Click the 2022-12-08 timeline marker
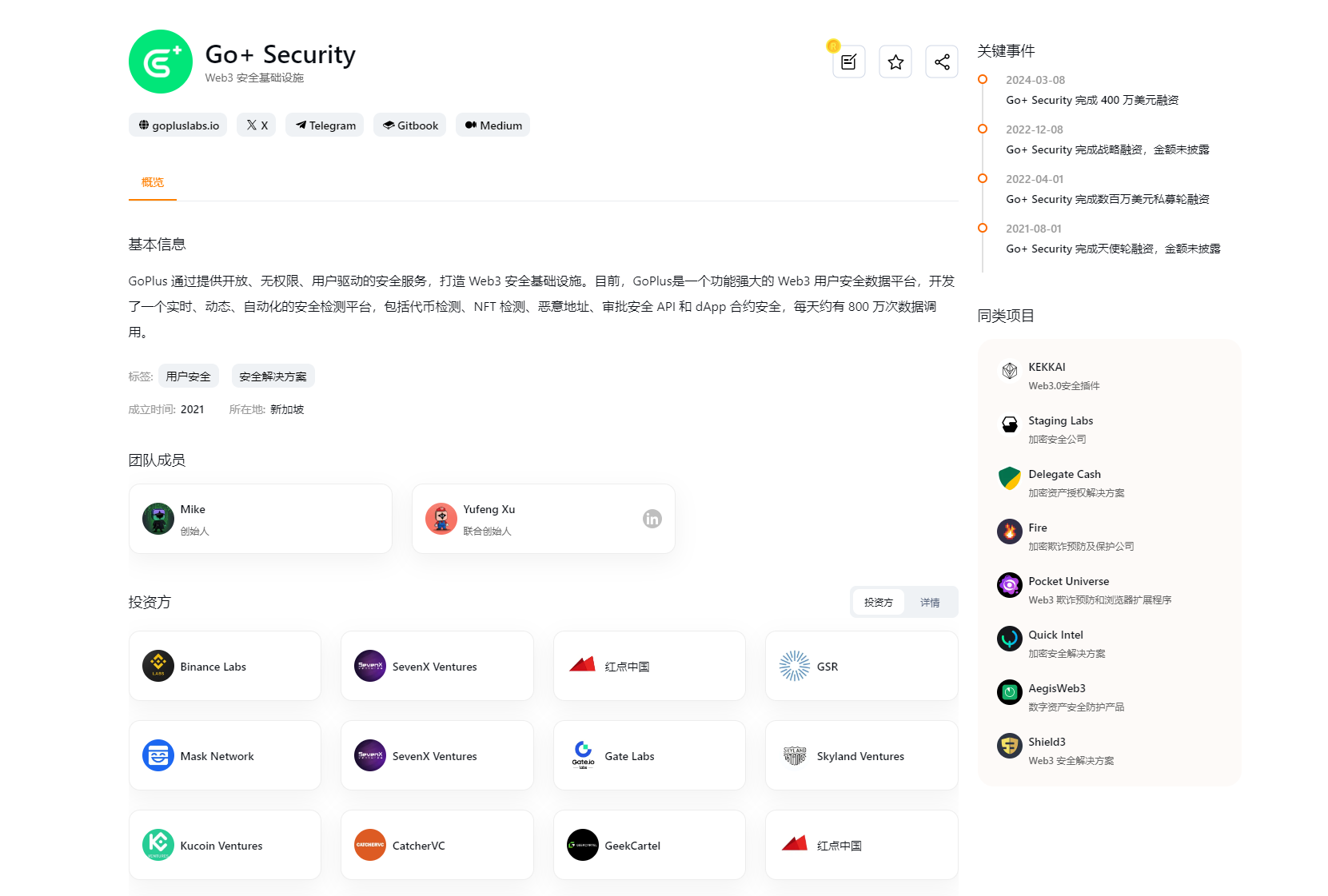Screen dimensions: 1328x896 coord(983,129)
